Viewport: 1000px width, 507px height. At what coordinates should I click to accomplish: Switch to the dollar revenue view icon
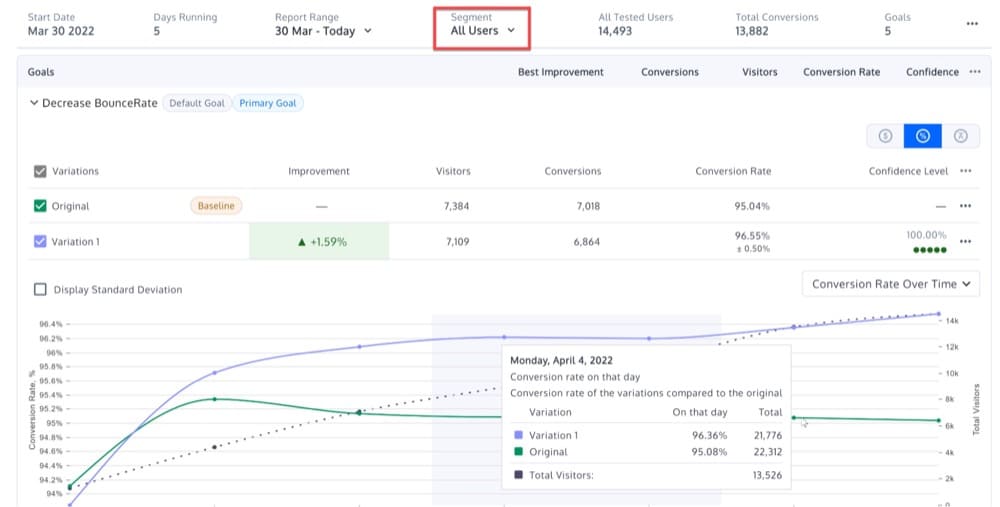pos(885,136)
